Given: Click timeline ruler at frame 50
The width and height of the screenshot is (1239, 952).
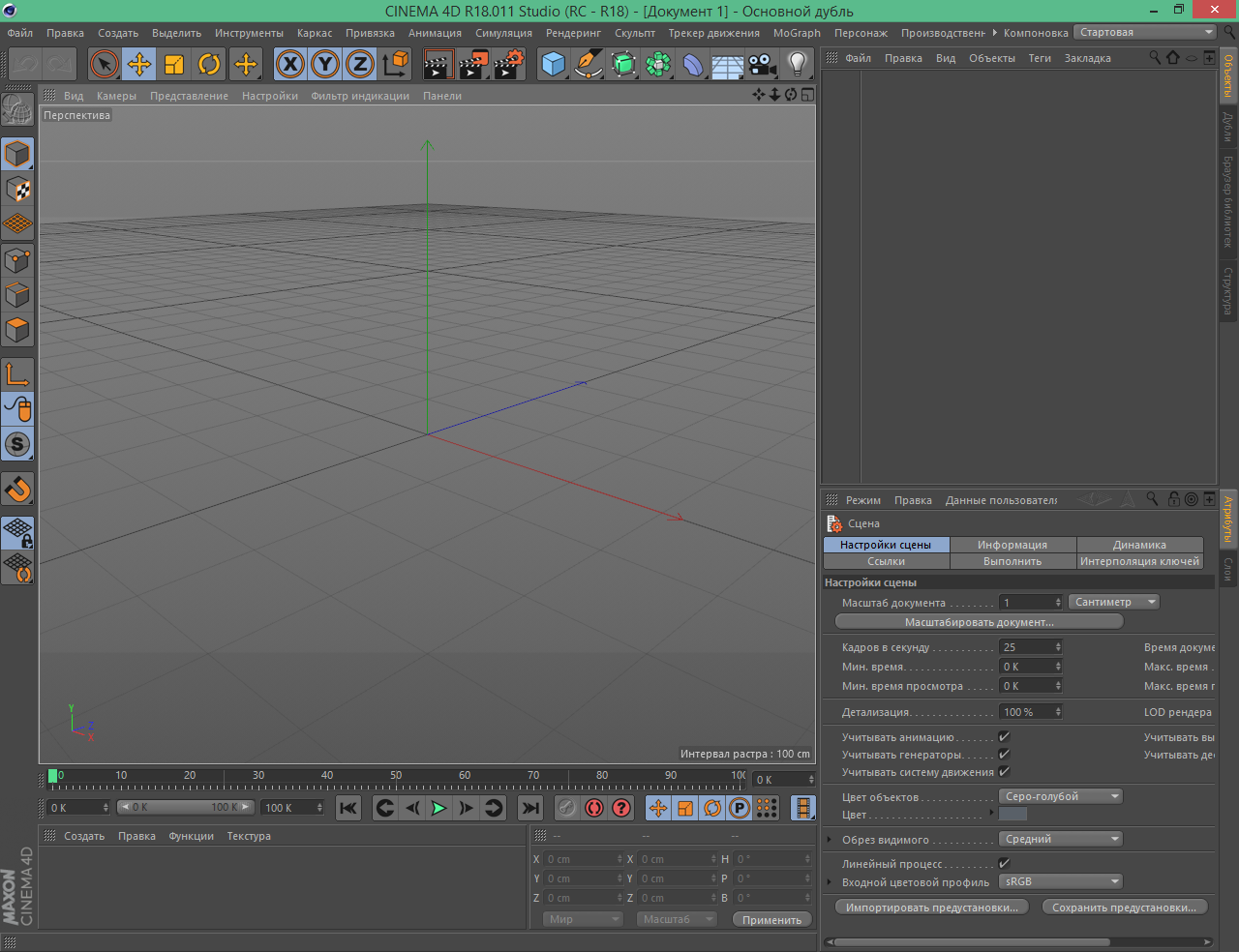Looking at the screenshot, I should pyautogui.click(x=396, y=776).
